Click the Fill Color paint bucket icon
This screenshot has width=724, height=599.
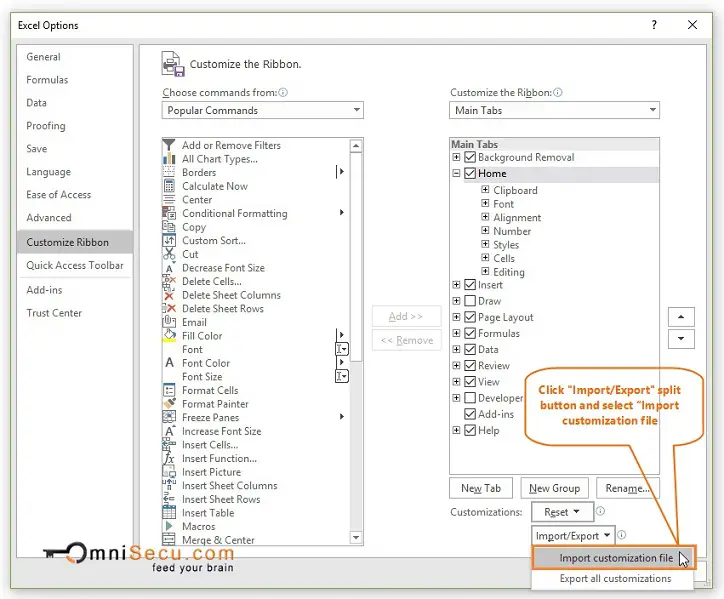click(169, 336)
